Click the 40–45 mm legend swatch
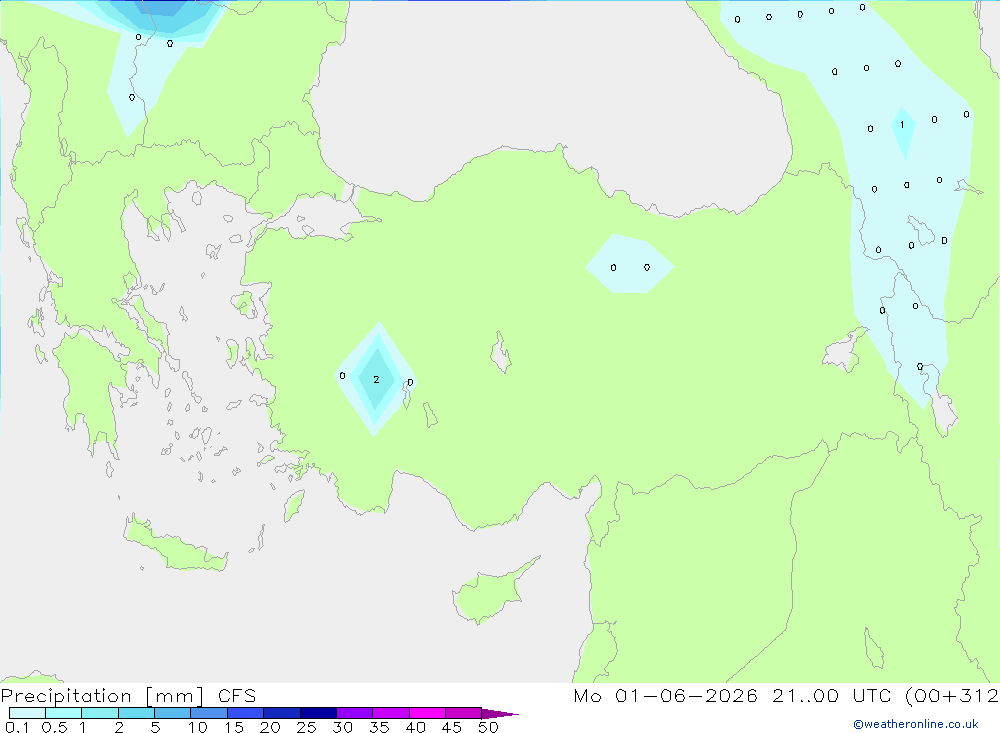 click(x=427, y=713)
